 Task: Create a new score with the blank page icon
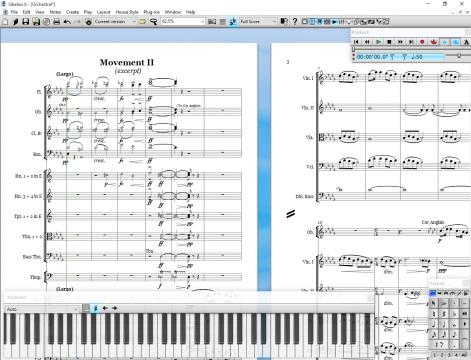pos(5,22)
